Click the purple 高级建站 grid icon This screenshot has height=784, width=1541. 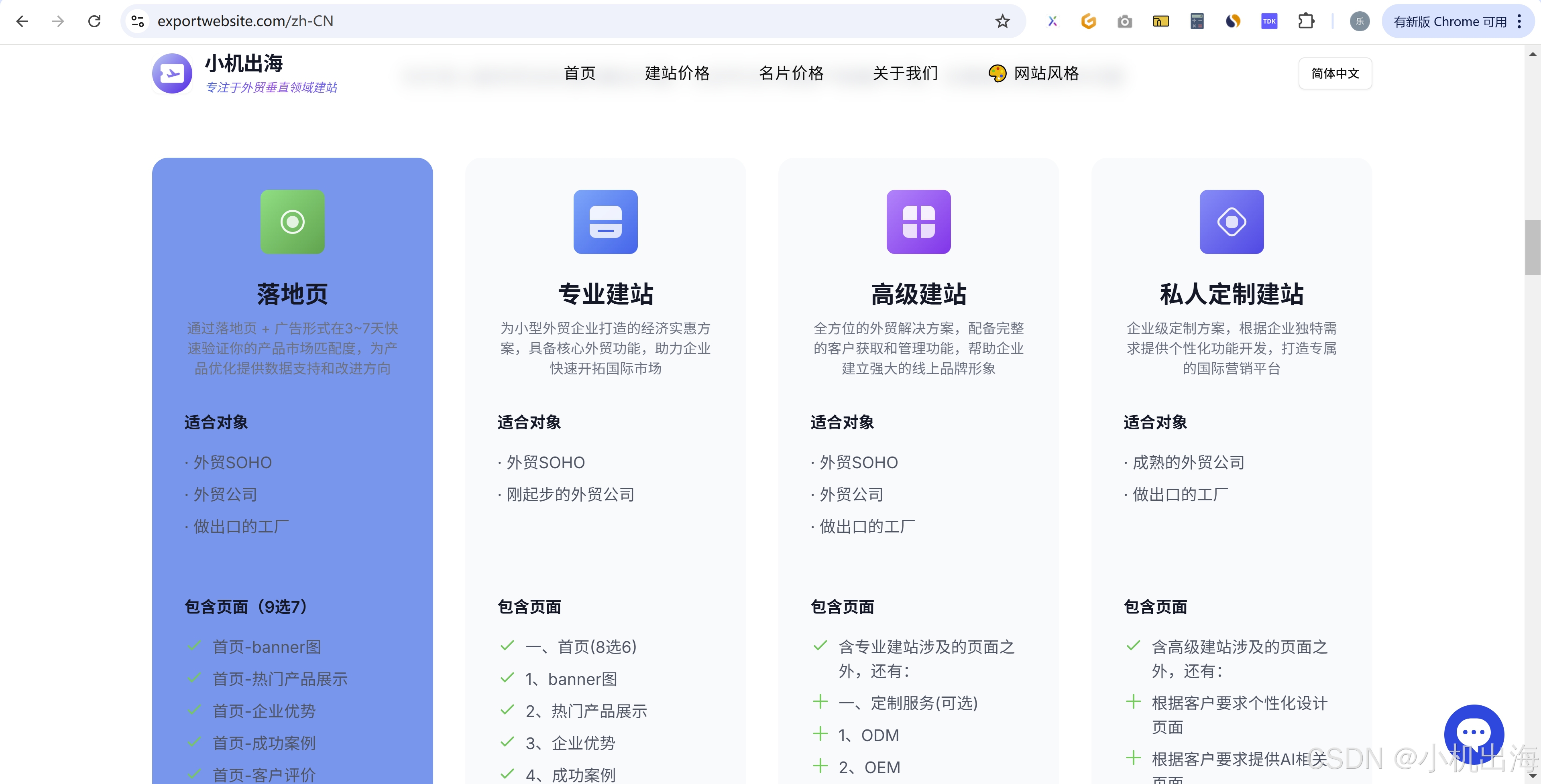coord(918,222)
